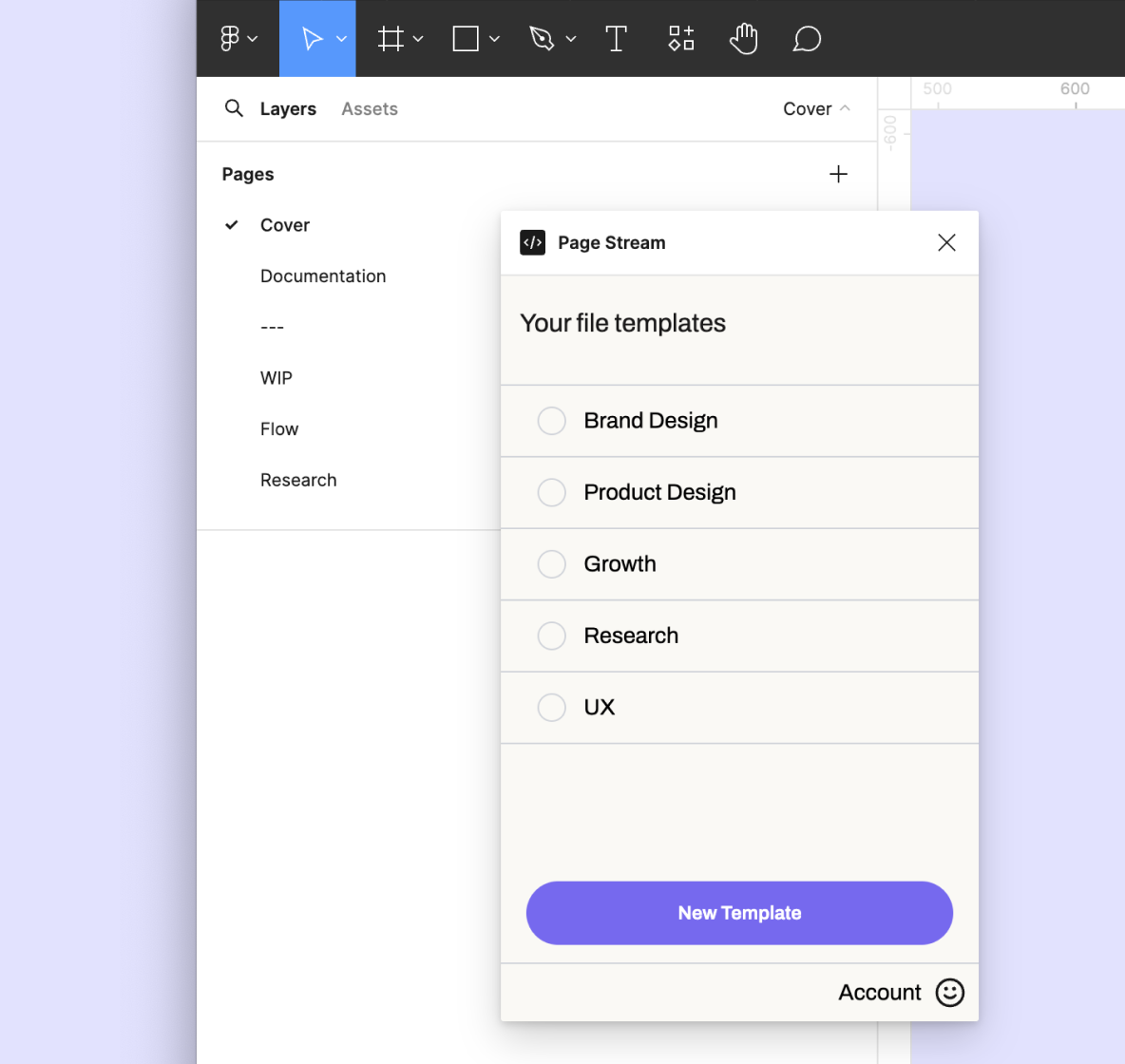Expand the Frame tool dropdown chevron
The height and width of the screenshot is (1064, 1125).
pyautogui.click(x=418, y=39)
